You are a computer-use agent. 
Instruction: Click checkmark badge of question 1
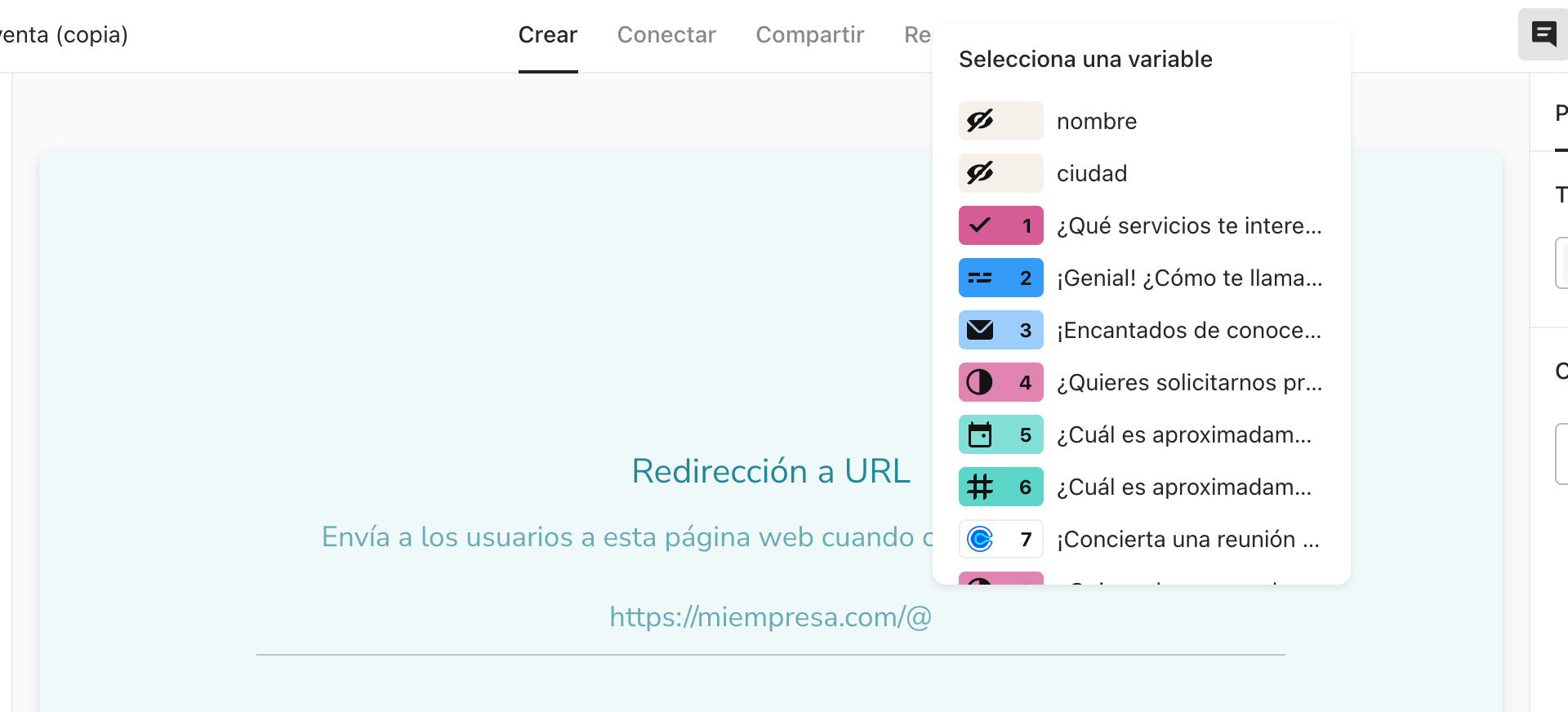click(x=1000, y=225)
